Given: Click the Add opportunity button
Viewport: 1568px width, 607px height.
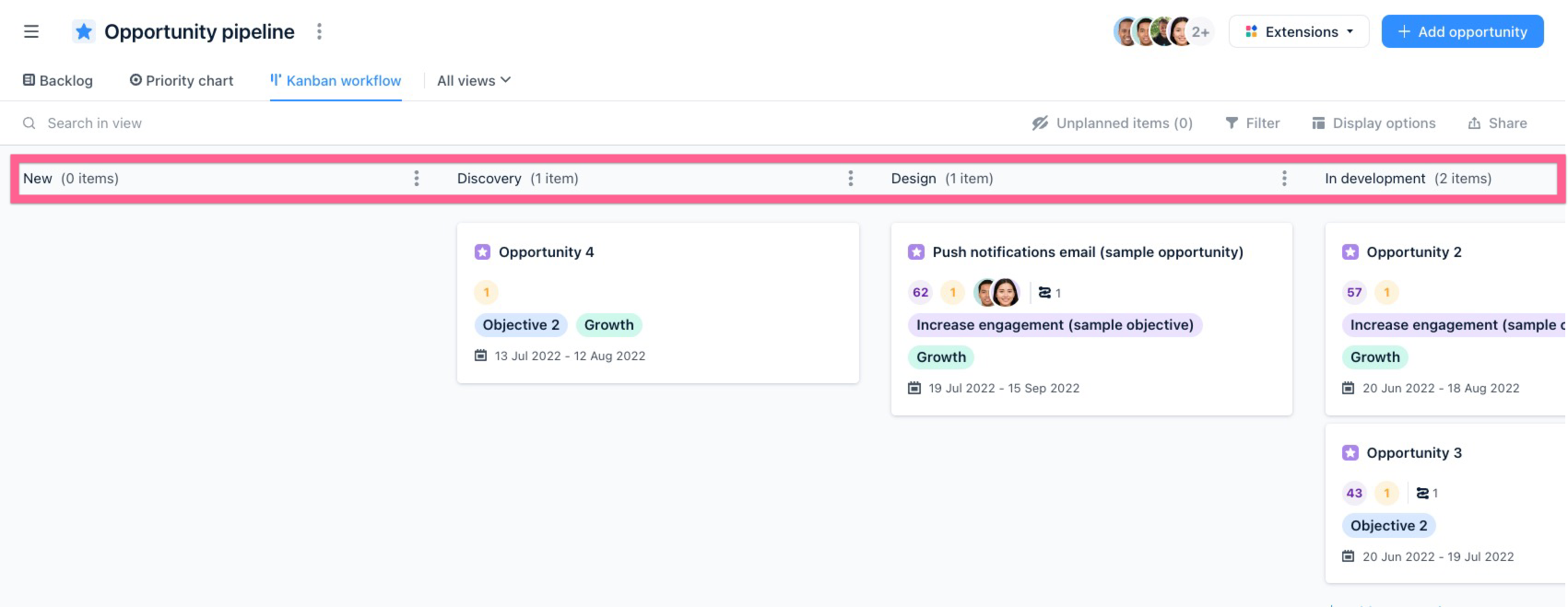Looking at the screenshot, I should [1462, 31].
